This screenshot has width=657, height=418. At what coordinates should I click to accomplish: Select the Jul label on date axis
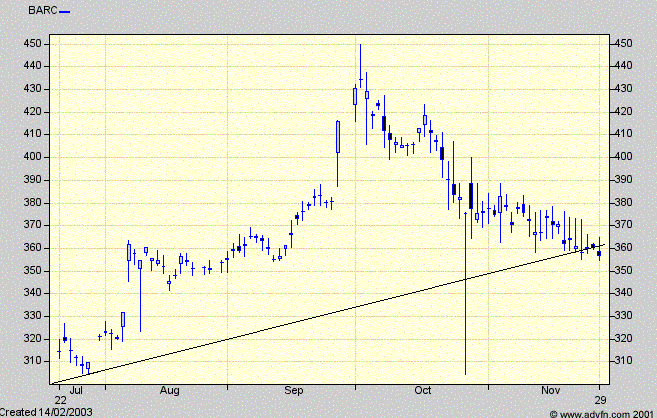[x=78, y=396]
